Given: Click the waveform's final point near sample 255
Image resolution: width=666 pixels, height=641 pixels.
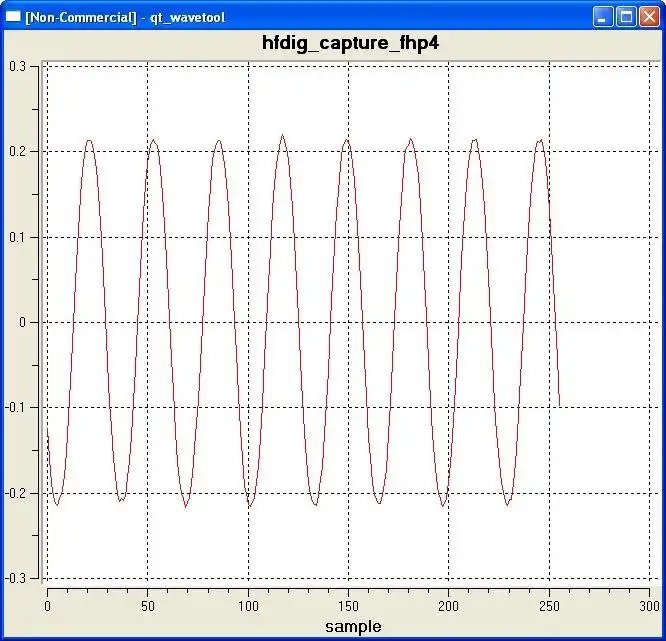Looking at the screenshot, I should point(559,405).
